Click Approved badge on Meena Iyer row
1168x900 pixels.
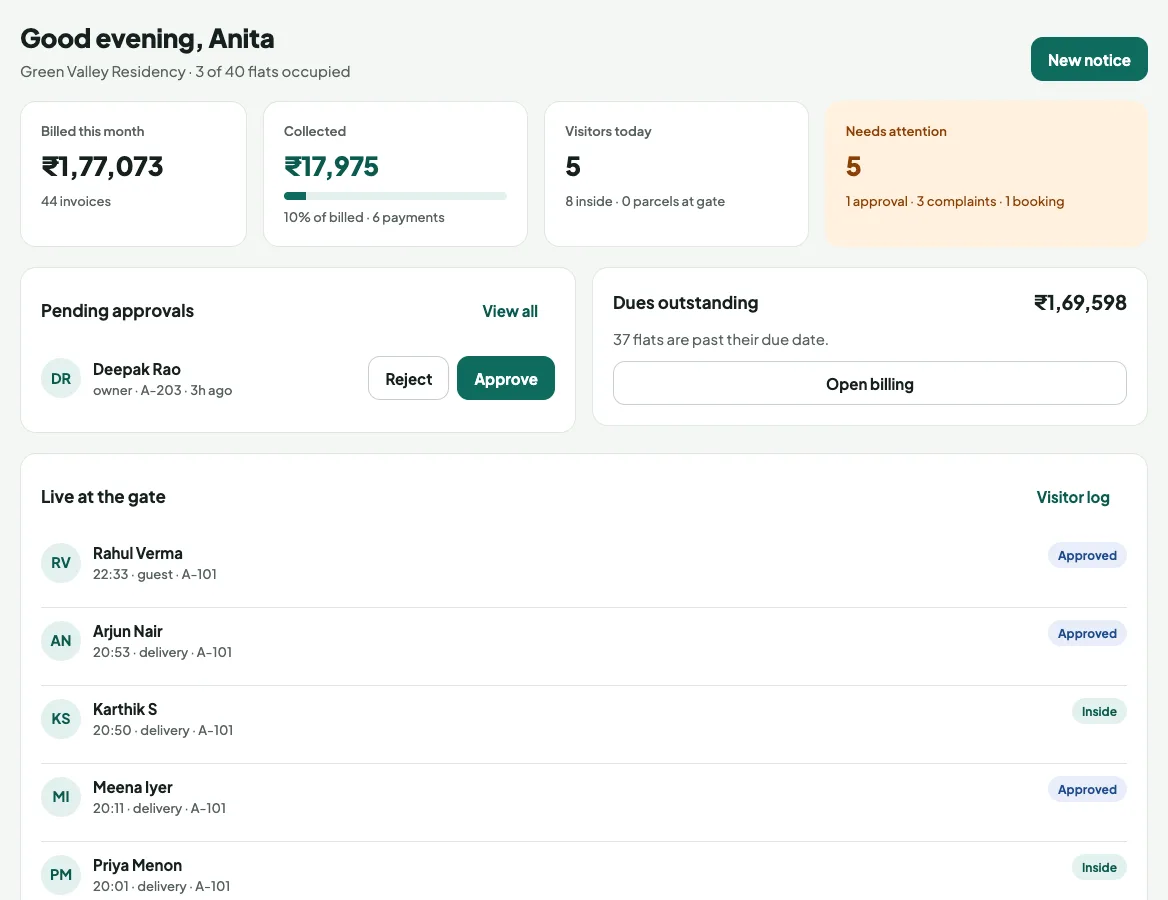(1087, 789)
